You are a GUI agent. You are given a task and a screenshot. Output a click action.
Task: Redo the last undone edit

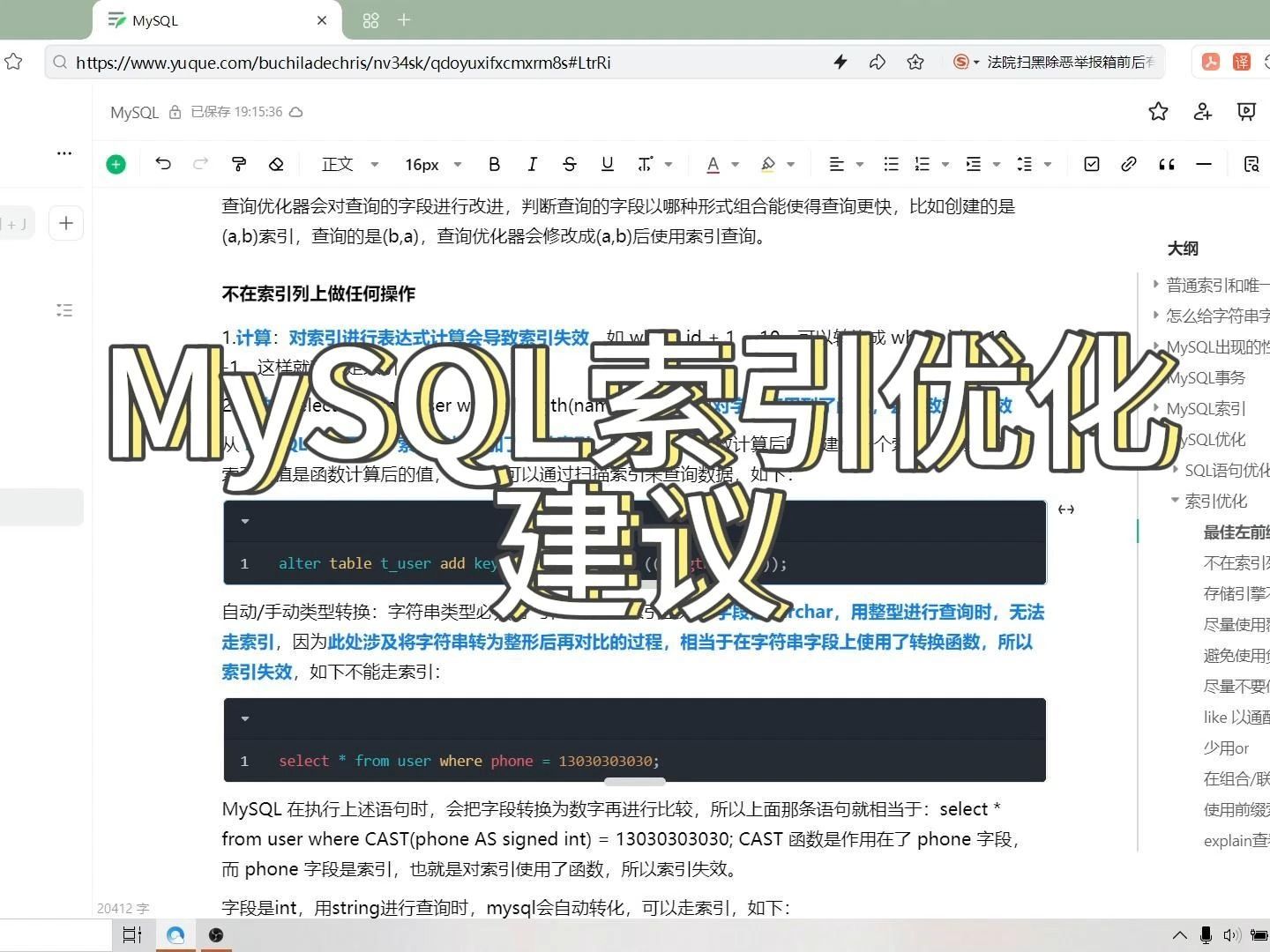[200, 164]
